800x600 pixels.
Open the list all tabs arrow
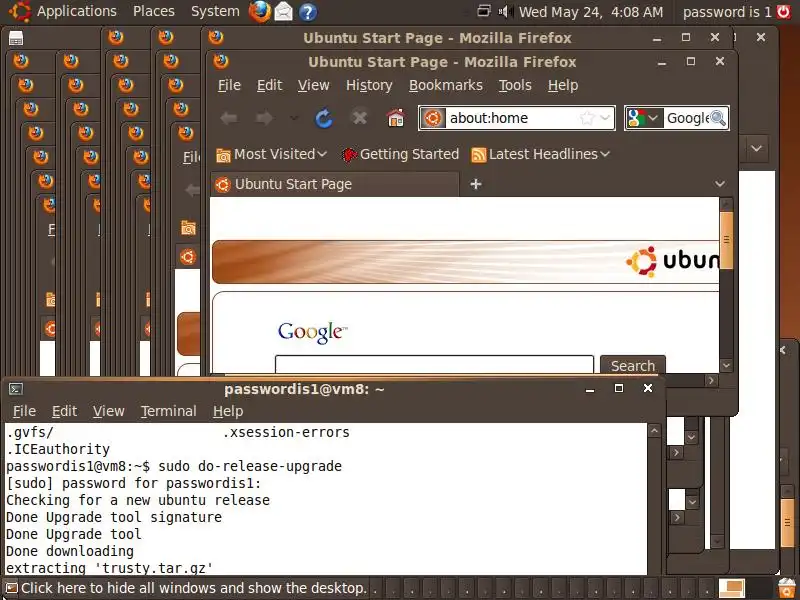click(719, 184)
